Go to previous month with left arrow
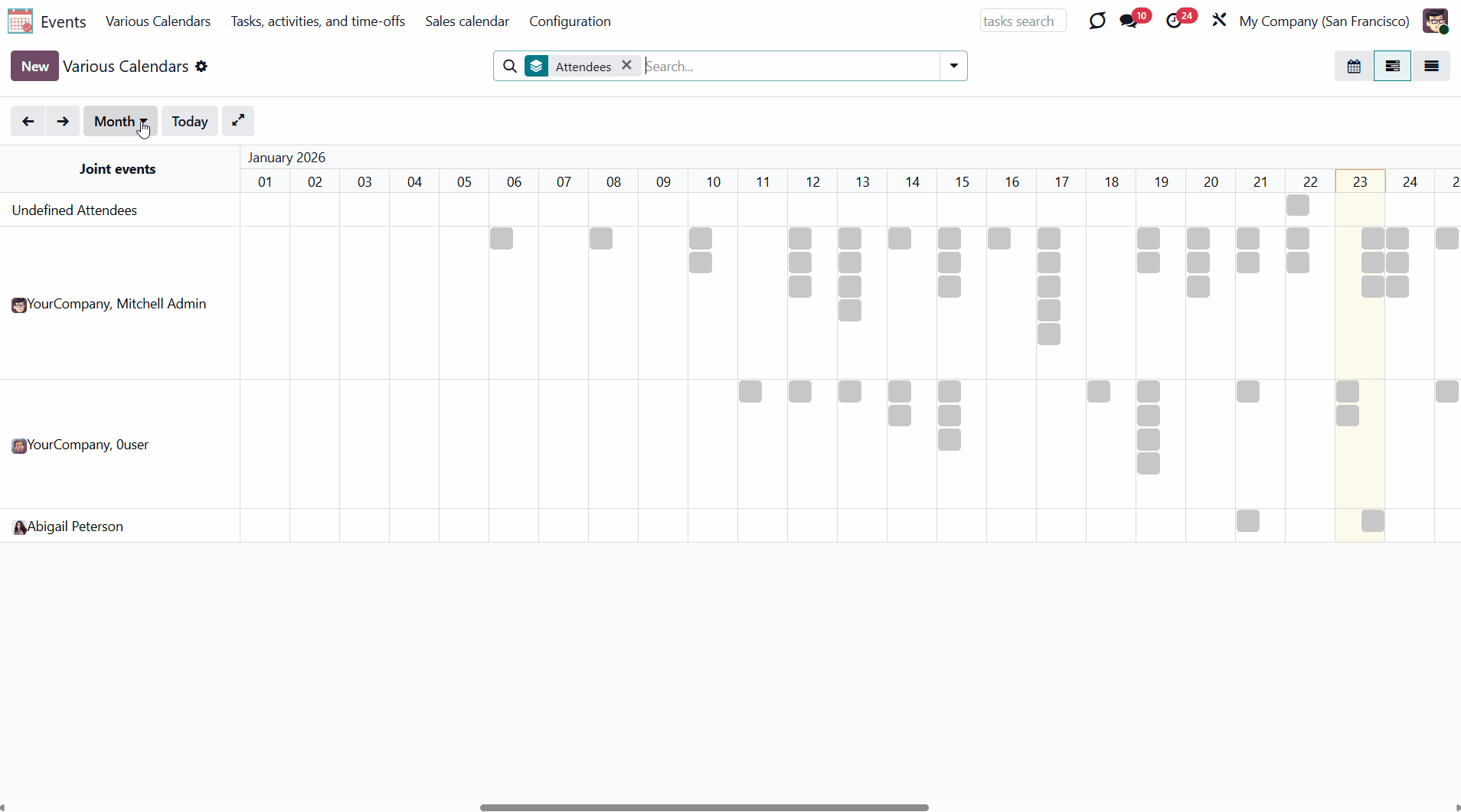Screen dimensions: 1461x812 point(28,121)
